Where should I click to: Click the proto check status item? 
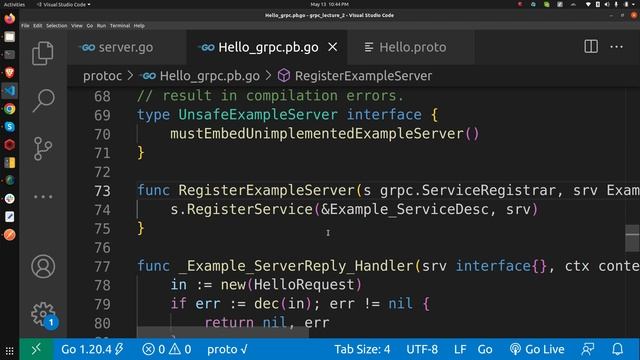[227, 349]
